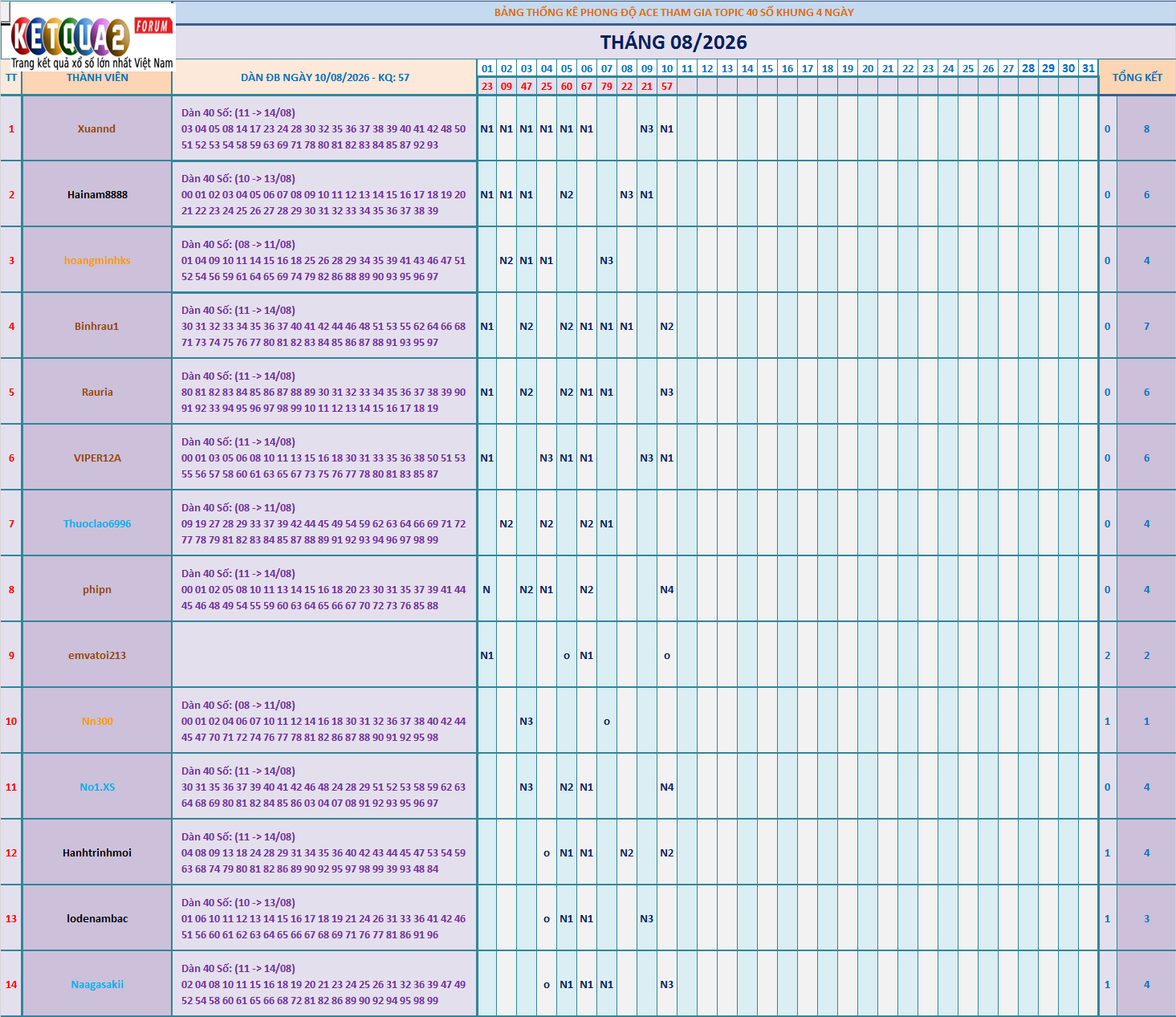Select total '3' in lodenambac row

click(x=1146, y=919)
